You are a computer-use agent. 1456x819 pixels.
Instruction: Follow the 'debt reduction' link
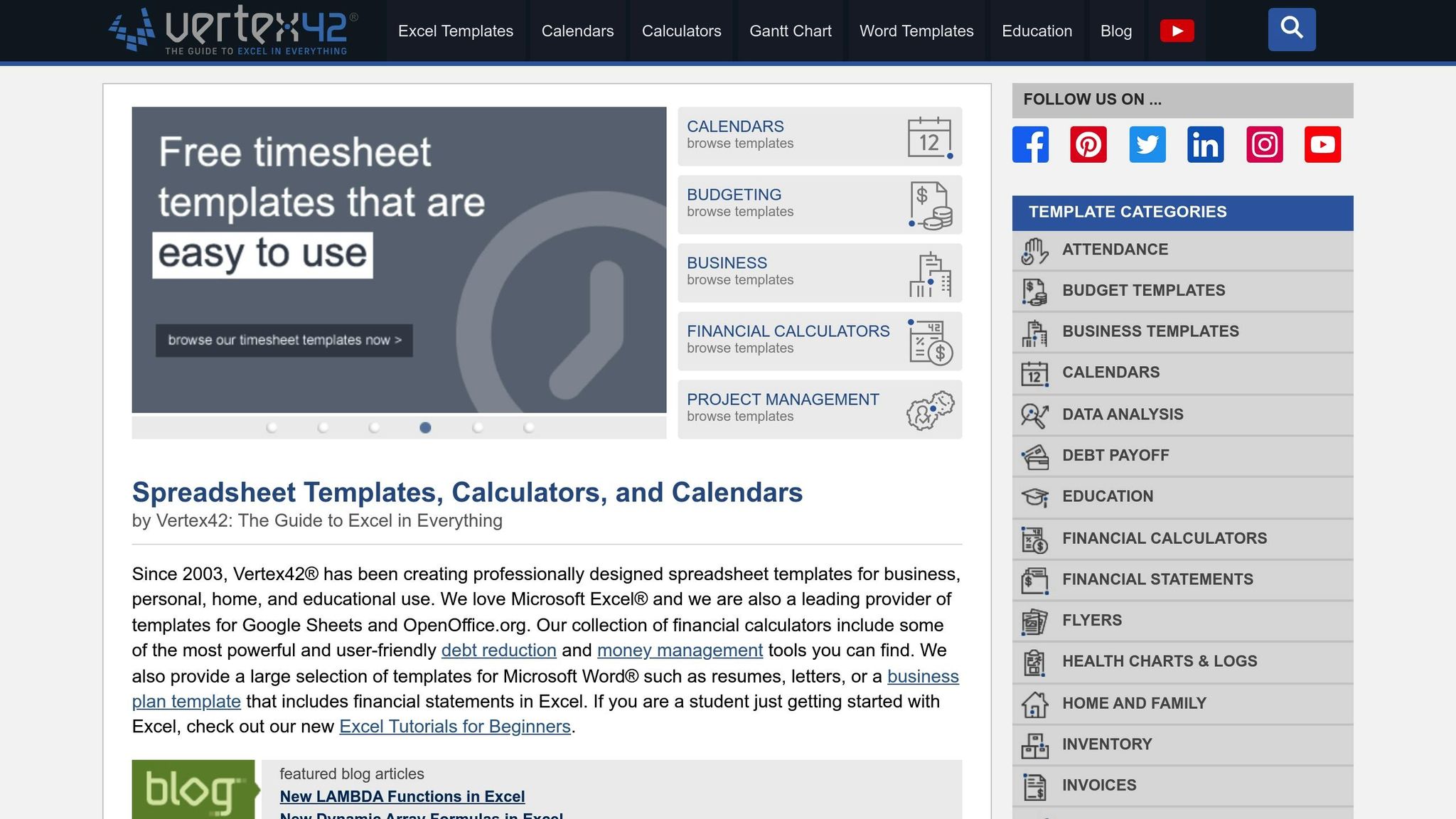[x=498, y=651]
